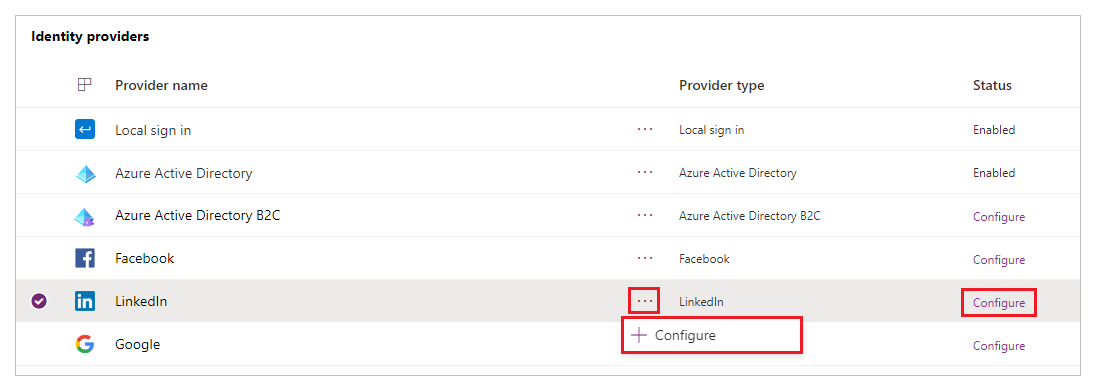Click the plus icon beside Configure popup
The image size is (1094, 391).
point(638,335)
